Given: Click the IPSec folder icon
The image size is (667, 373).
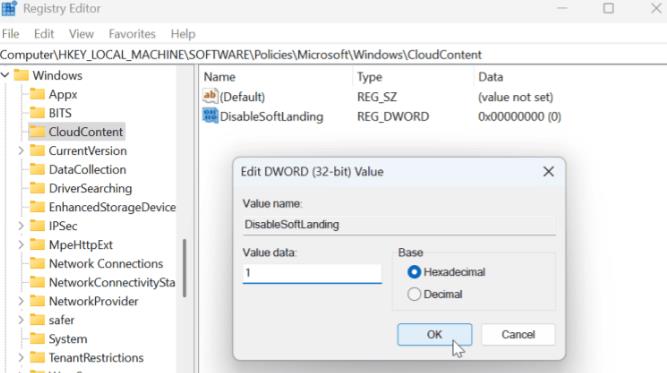Looking at the screenshot, I should tap(37, 226).
